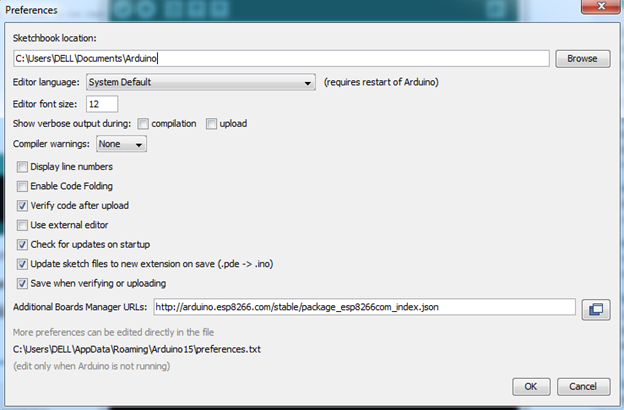Click the "Compiler warnings:" label
The image size is (624, 410).
[51, 144]
